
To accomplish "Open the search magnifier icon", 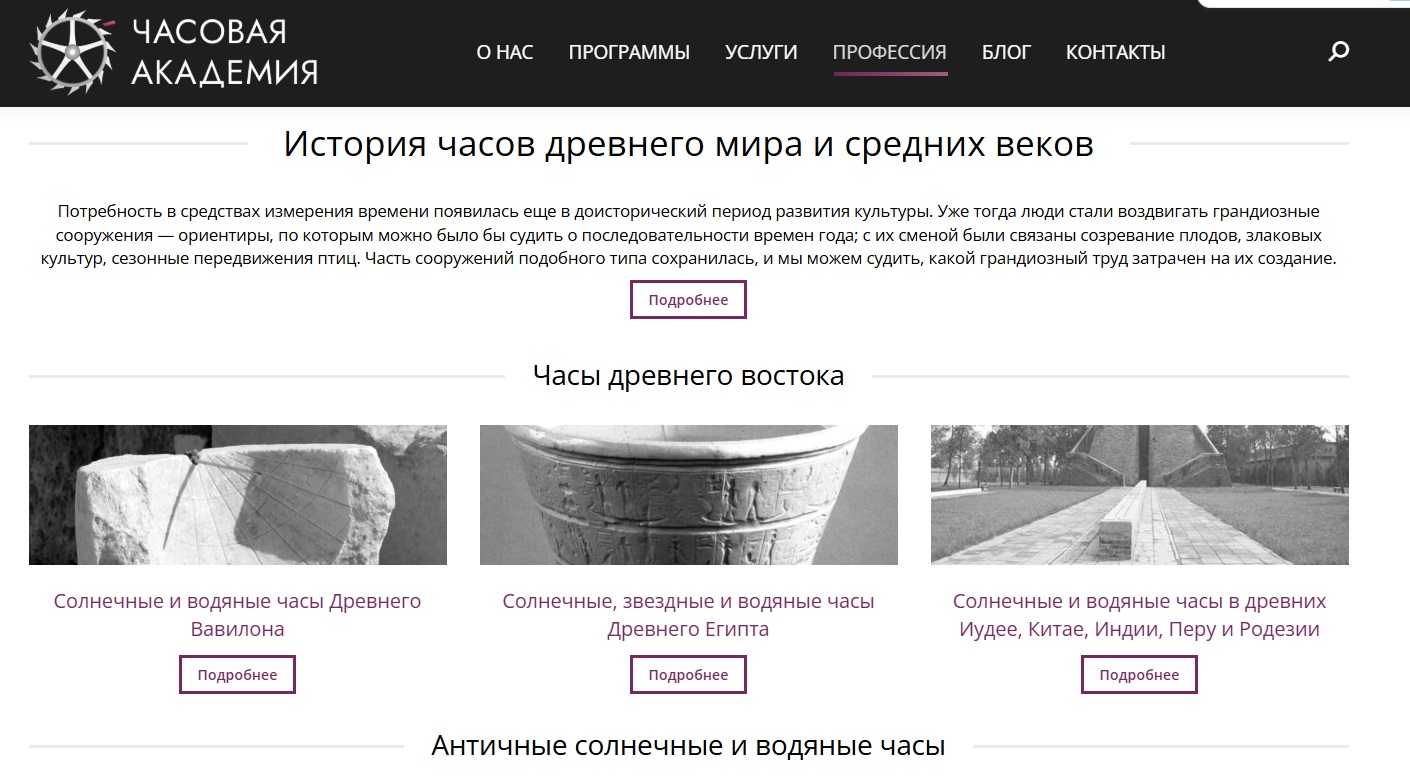I will 1338,52.
